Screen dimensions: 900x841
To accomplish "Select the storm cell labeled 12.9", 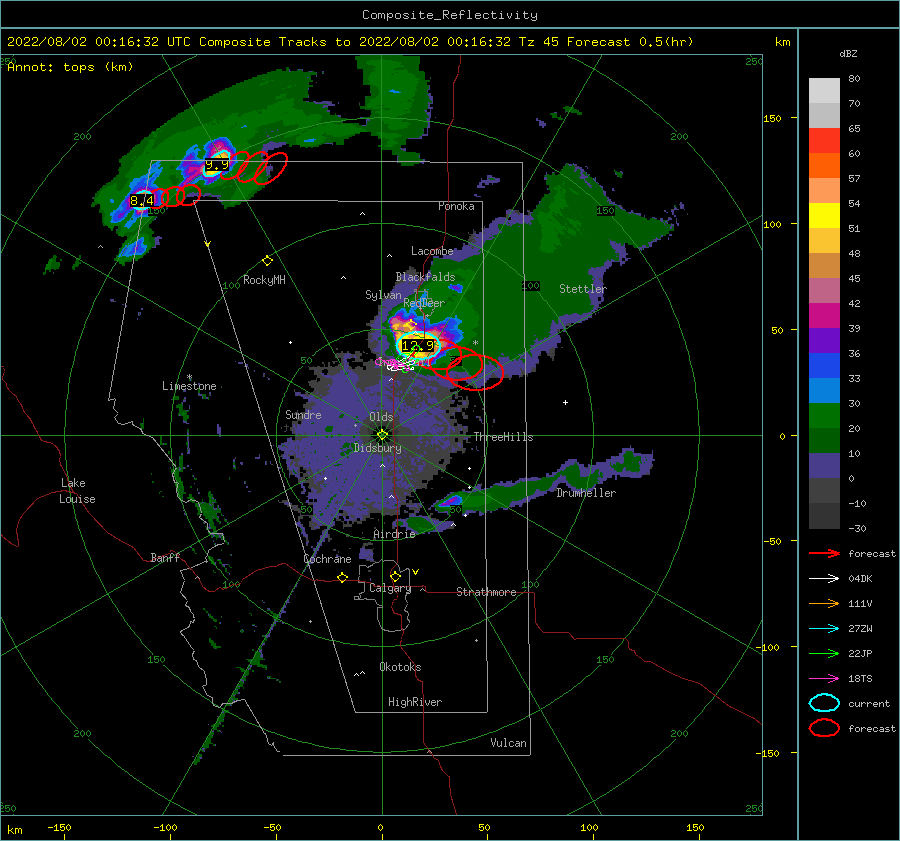I will 419,346.
